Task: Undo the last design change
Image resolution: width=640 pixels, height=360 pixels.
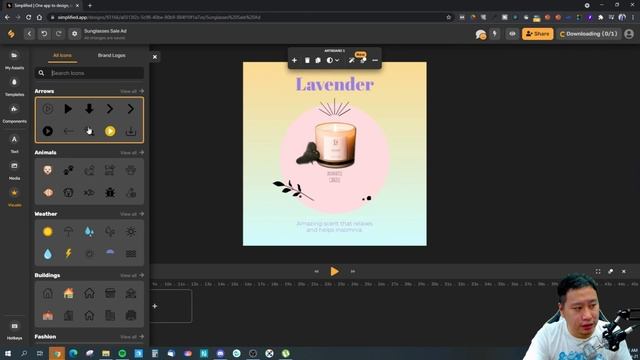Action: coord(44,34)
